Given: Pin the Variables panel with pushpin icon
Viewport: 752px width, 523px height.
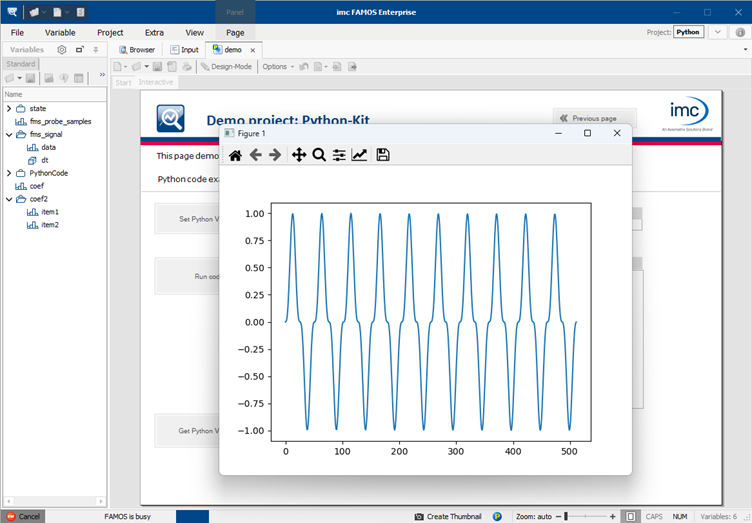Looking at the screenshot, I should coord(96,49).
